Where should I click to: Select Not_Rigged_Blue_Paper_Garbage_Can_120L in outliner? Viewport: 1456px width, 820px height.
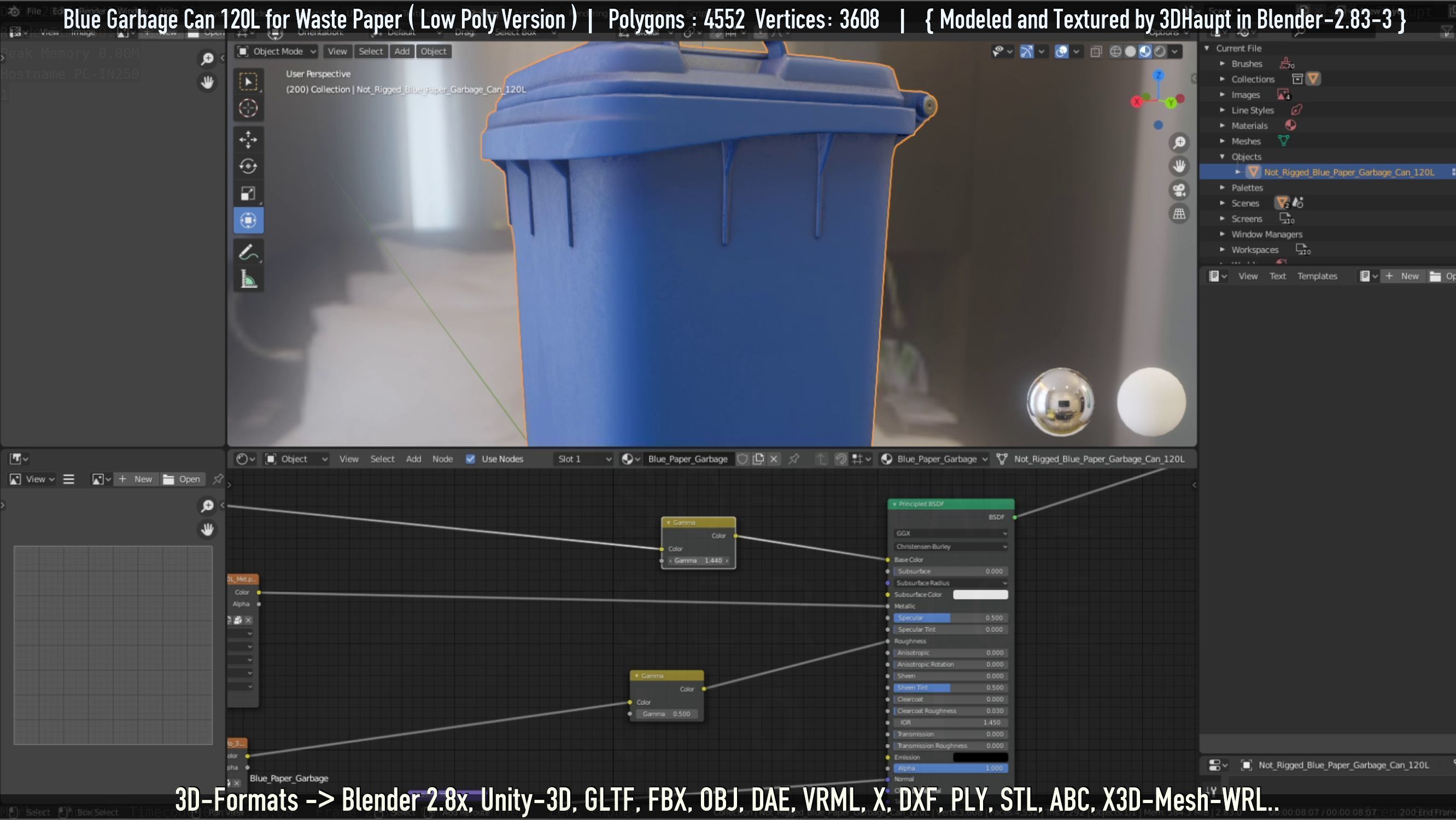point(1349,172)
